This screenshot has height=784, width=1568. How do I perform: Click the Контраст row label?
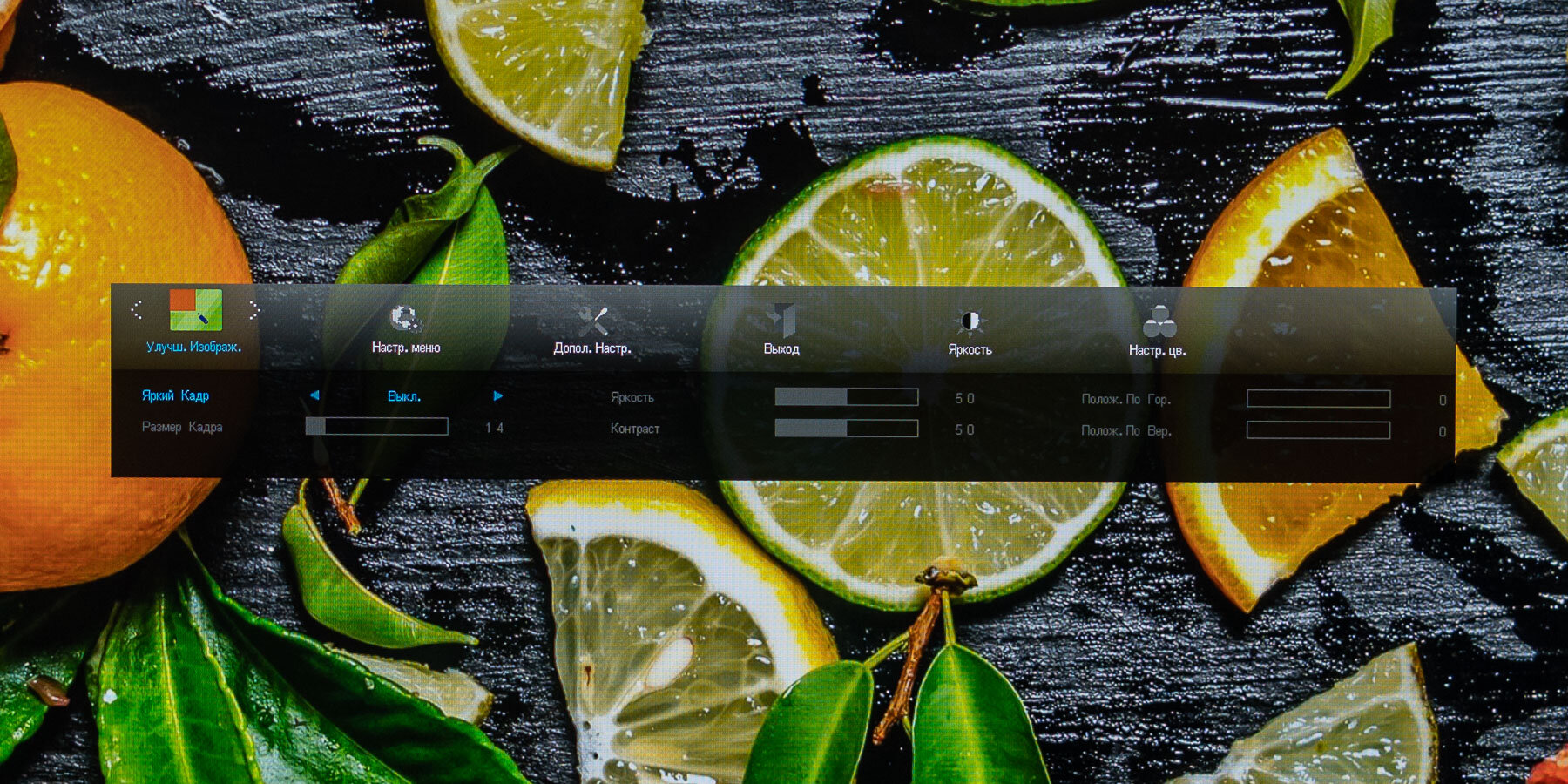(634, 429)
